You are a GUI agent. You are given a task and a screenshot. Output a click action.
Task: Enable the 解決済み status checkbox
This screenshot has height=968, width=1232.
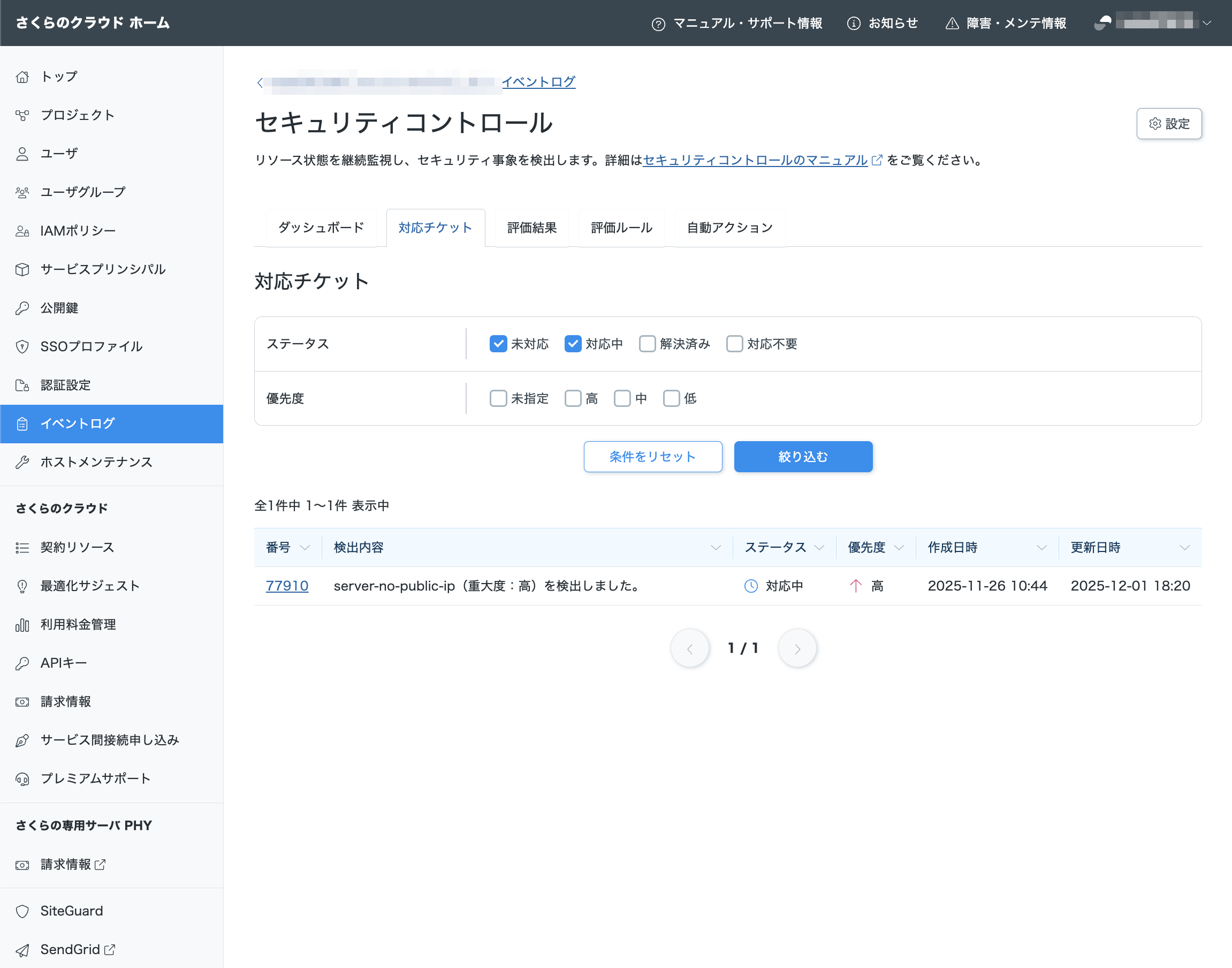(647, 344)
